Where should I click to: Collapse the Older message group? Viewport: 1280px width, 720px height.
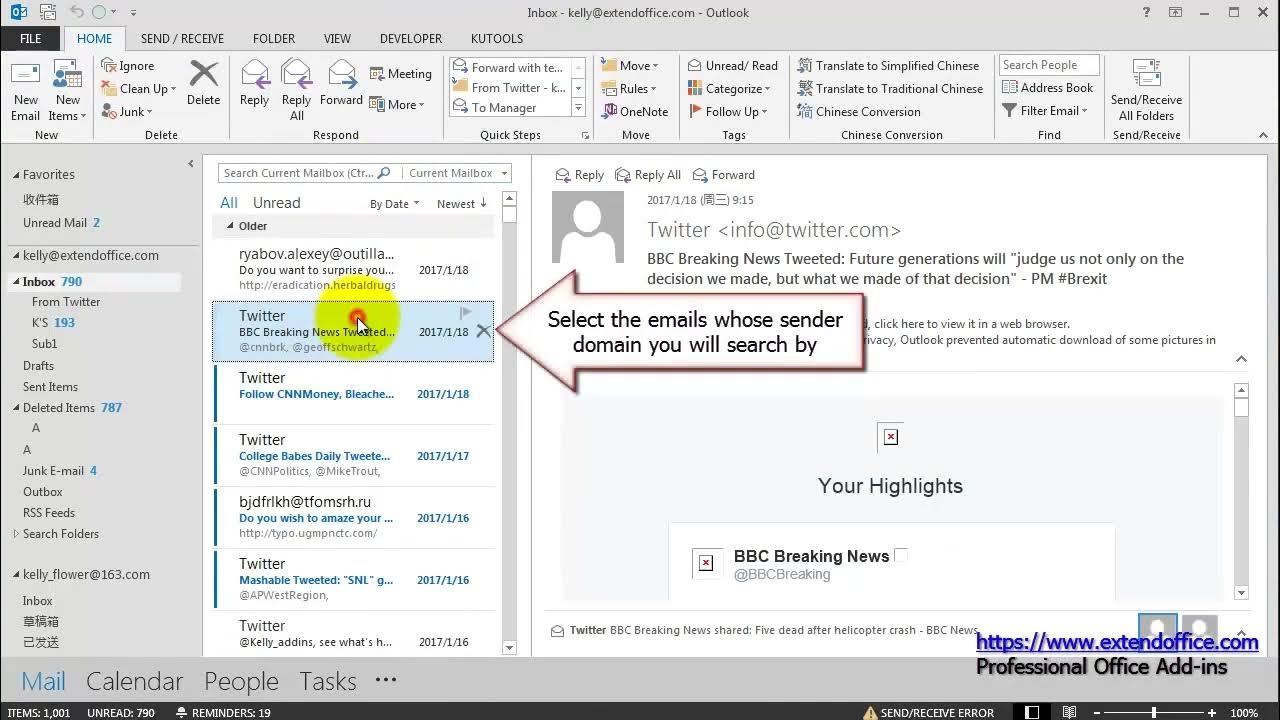tap(230, 226)
